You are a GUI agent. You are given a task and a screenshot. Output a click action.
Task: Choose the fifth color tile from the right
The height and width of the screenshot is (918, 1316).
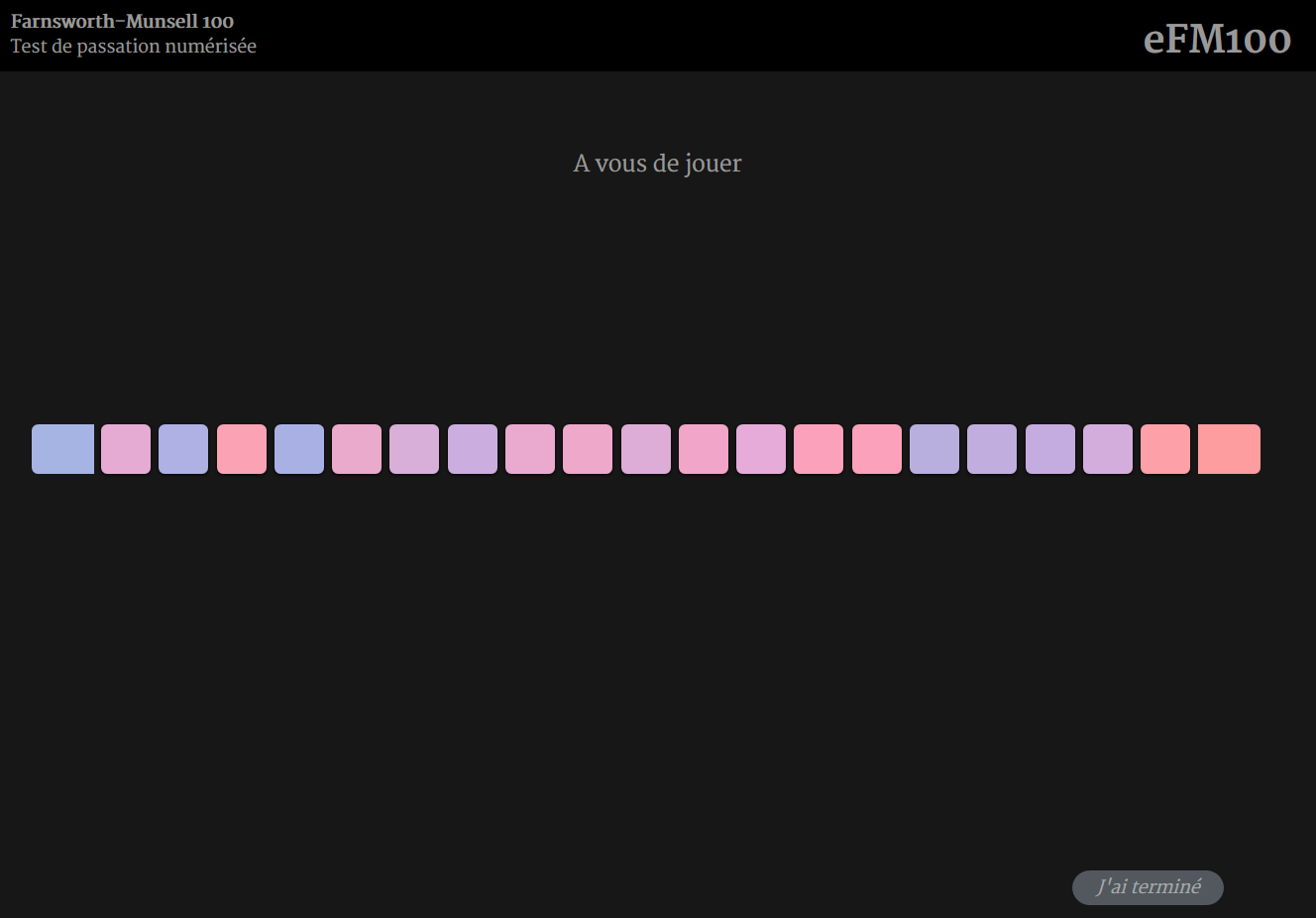tap(992, 449)
